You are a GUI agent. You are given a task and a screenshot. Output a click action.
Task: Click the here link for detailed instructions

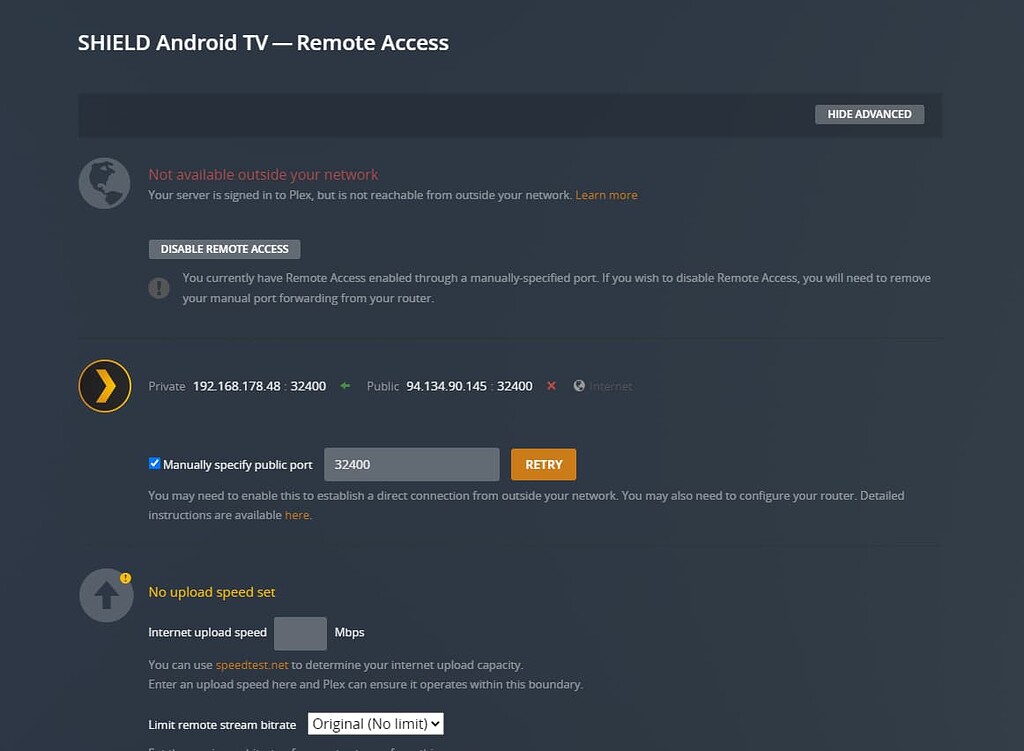[x=297, y=515]
